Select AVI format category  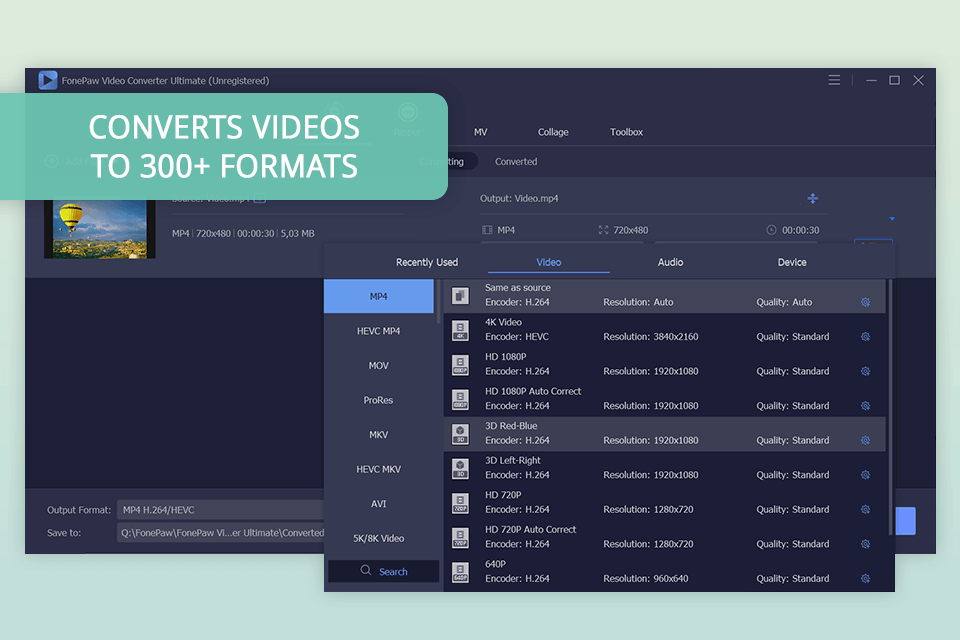pyautogui.click(x=378, y=504)
